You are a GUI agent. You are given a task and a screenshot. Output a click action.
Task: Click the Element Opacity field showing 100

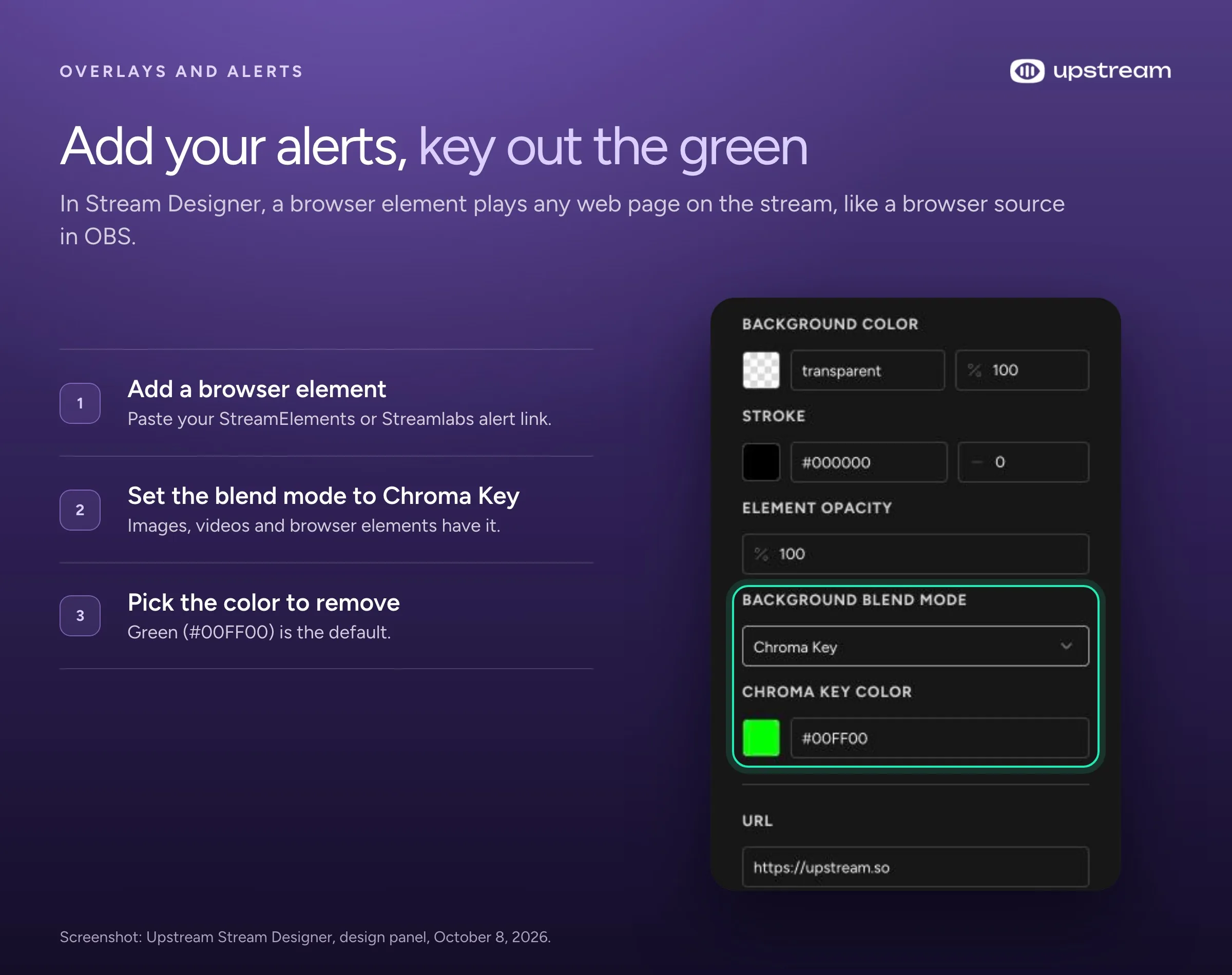tap(915, 554)
